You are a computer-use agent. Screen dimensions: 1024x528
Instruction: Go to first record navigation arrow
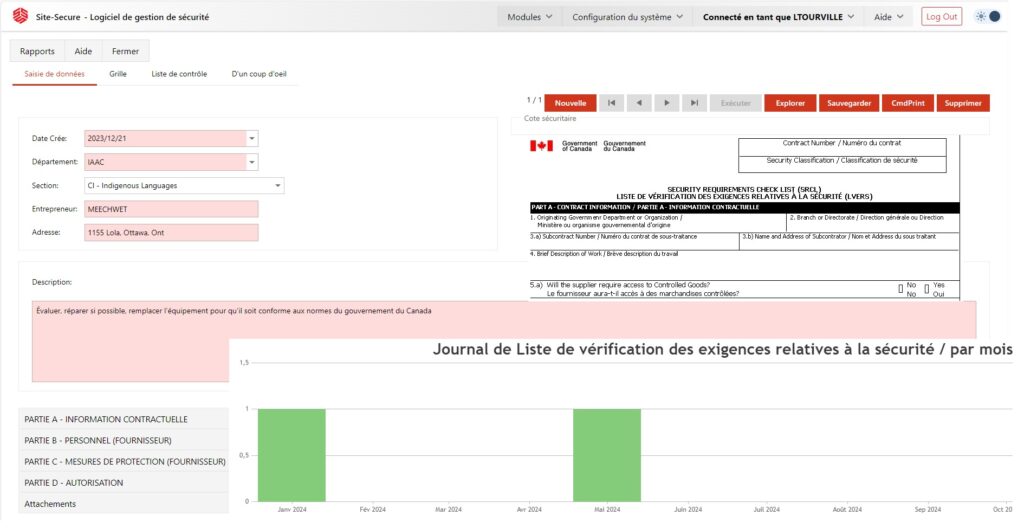pyautogui.click(x=611, y=103)
